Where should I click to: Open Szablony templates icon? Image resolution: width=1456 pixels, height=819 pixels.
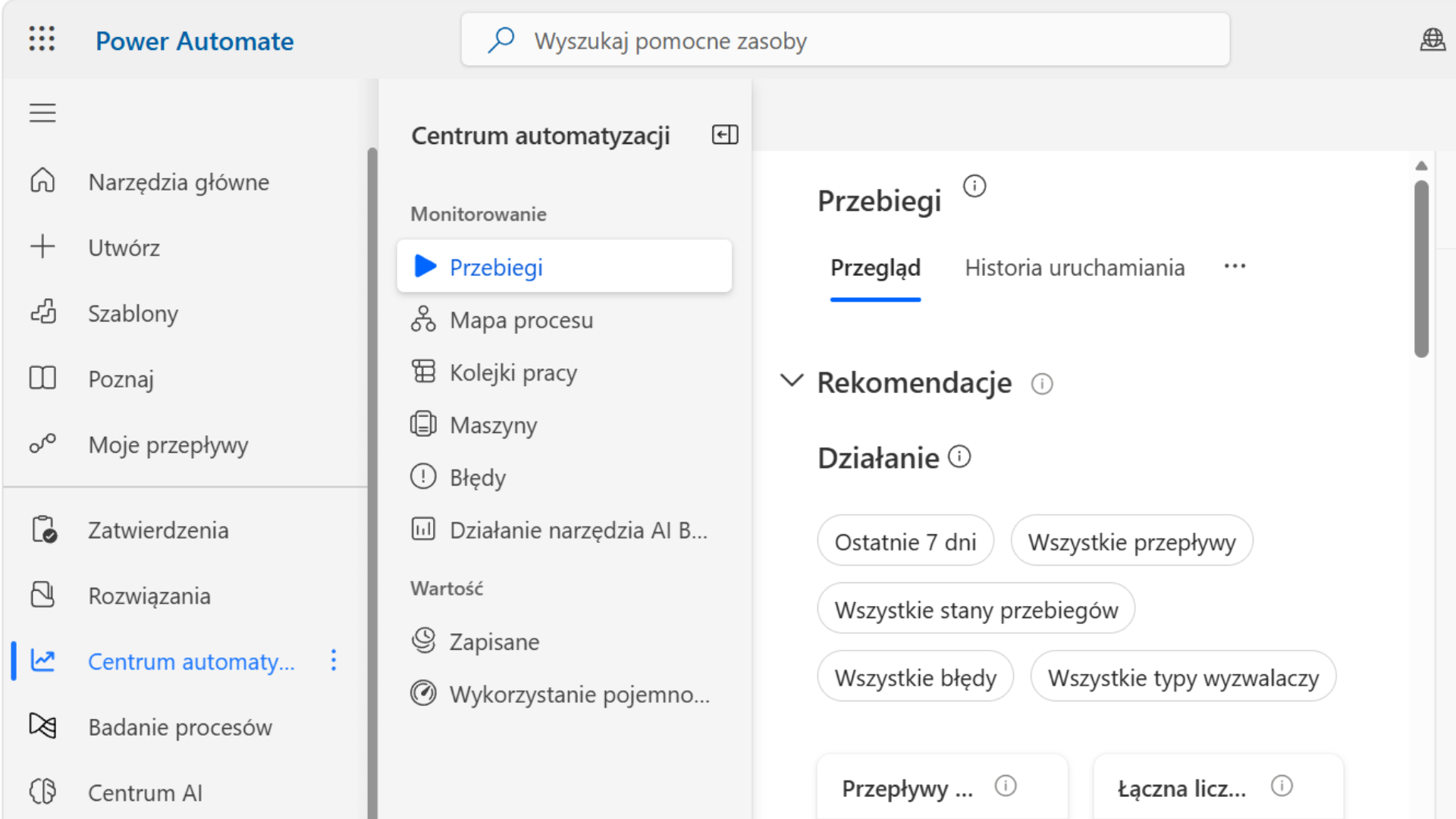pos(42,312)
